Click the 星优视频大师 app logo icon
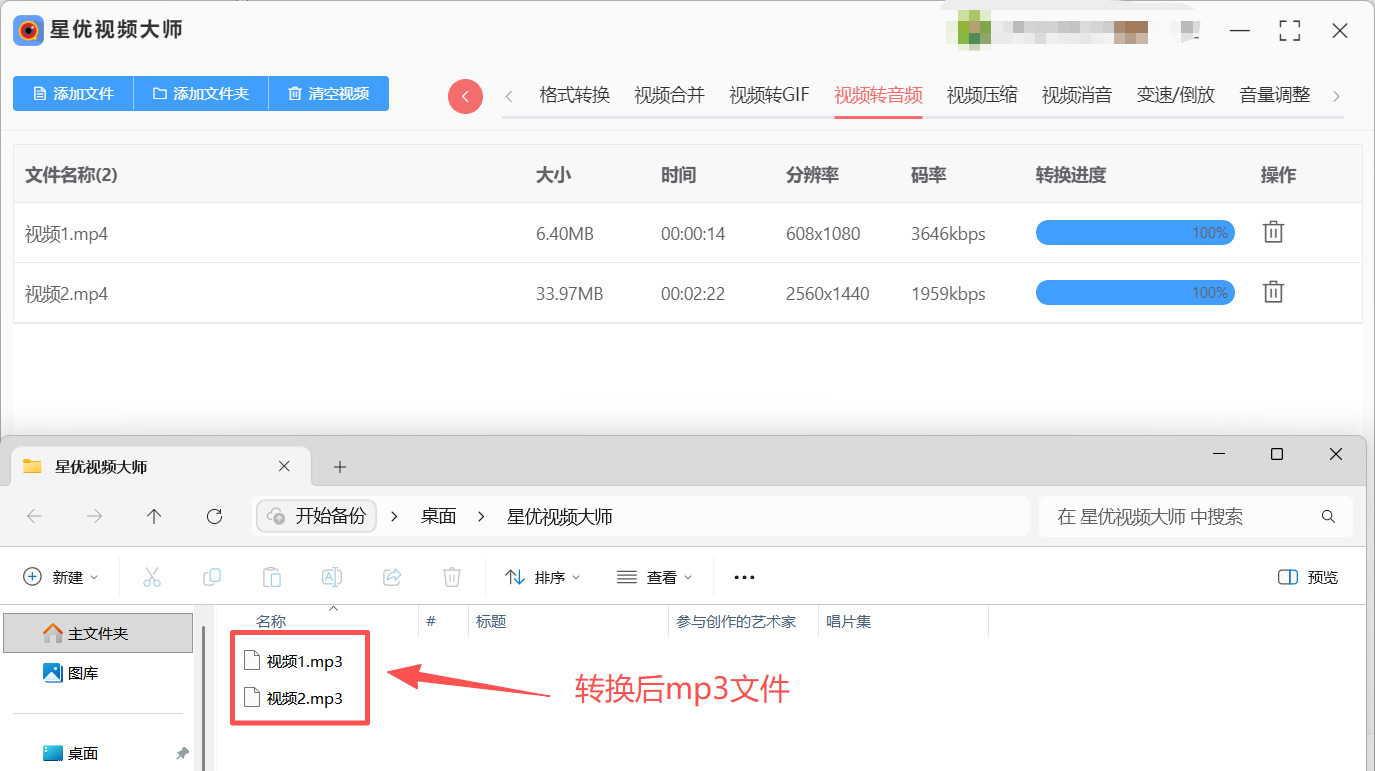The image size is (1375, 771). click(x=28, y=30)
